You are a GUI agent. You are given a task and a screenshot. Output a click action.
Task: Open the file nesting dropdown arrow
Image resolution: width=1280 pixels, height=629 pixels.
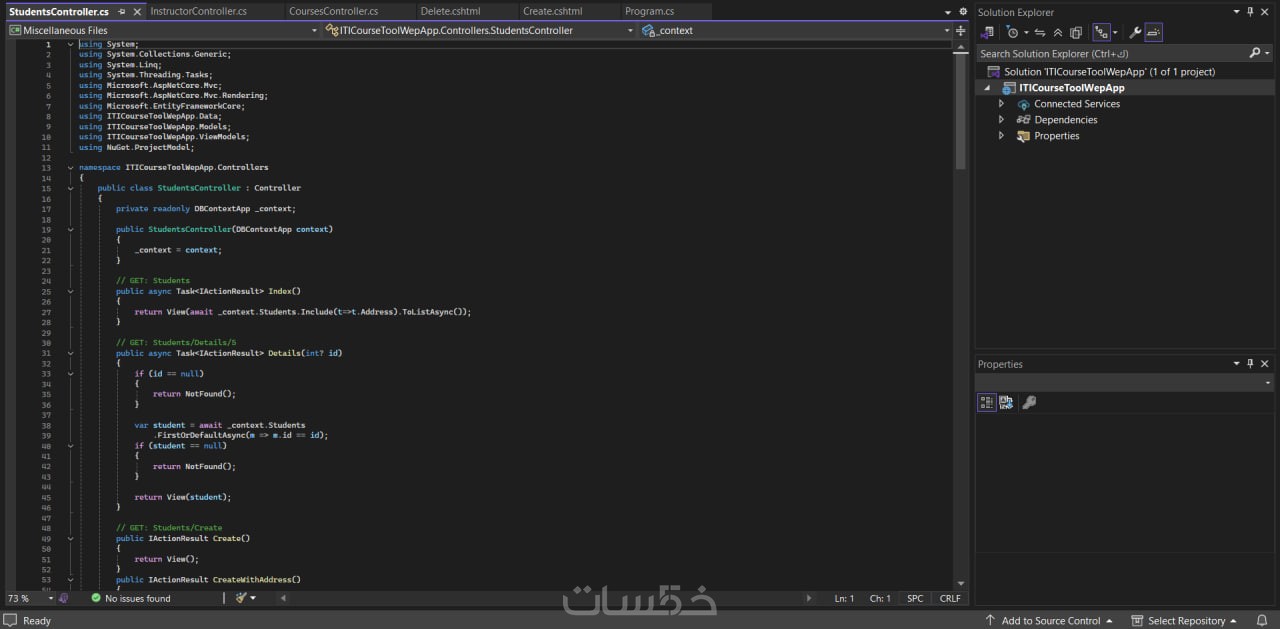coord(1115,33)
